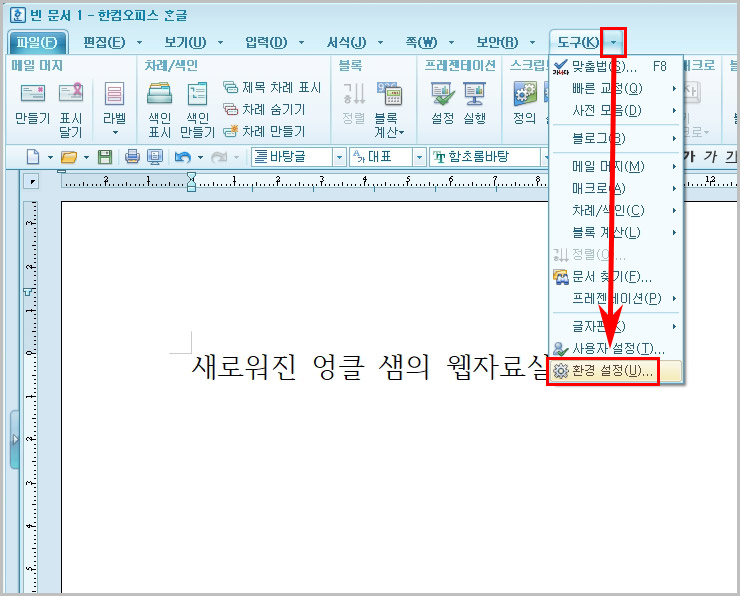The height and width of the screenshot is (596, 740).
Task: Expand dropdown arrow beside 편집
Action: (140, 42)
